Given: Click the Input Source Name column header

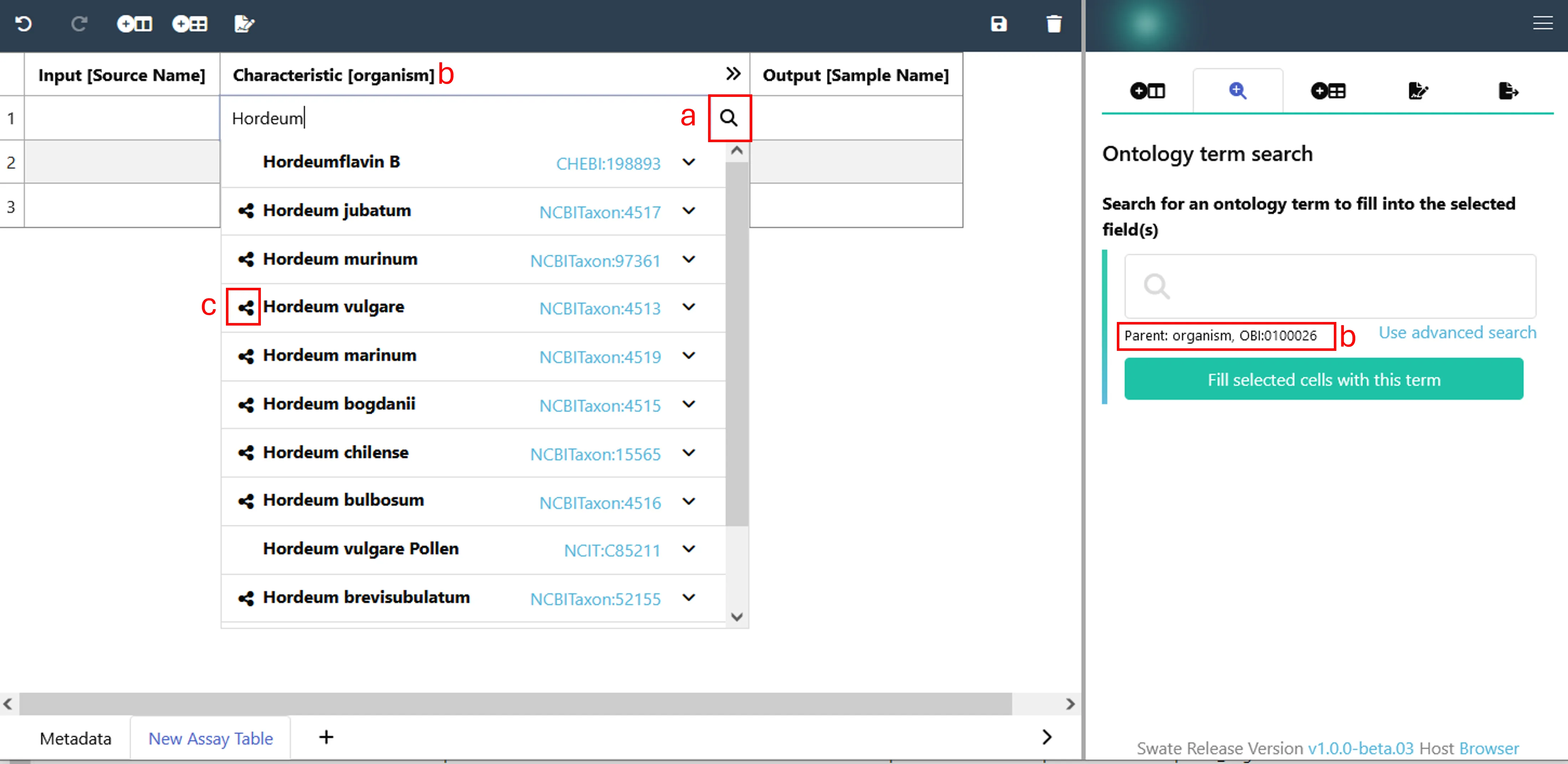Looking at the screenshot, I should [122, 75].
